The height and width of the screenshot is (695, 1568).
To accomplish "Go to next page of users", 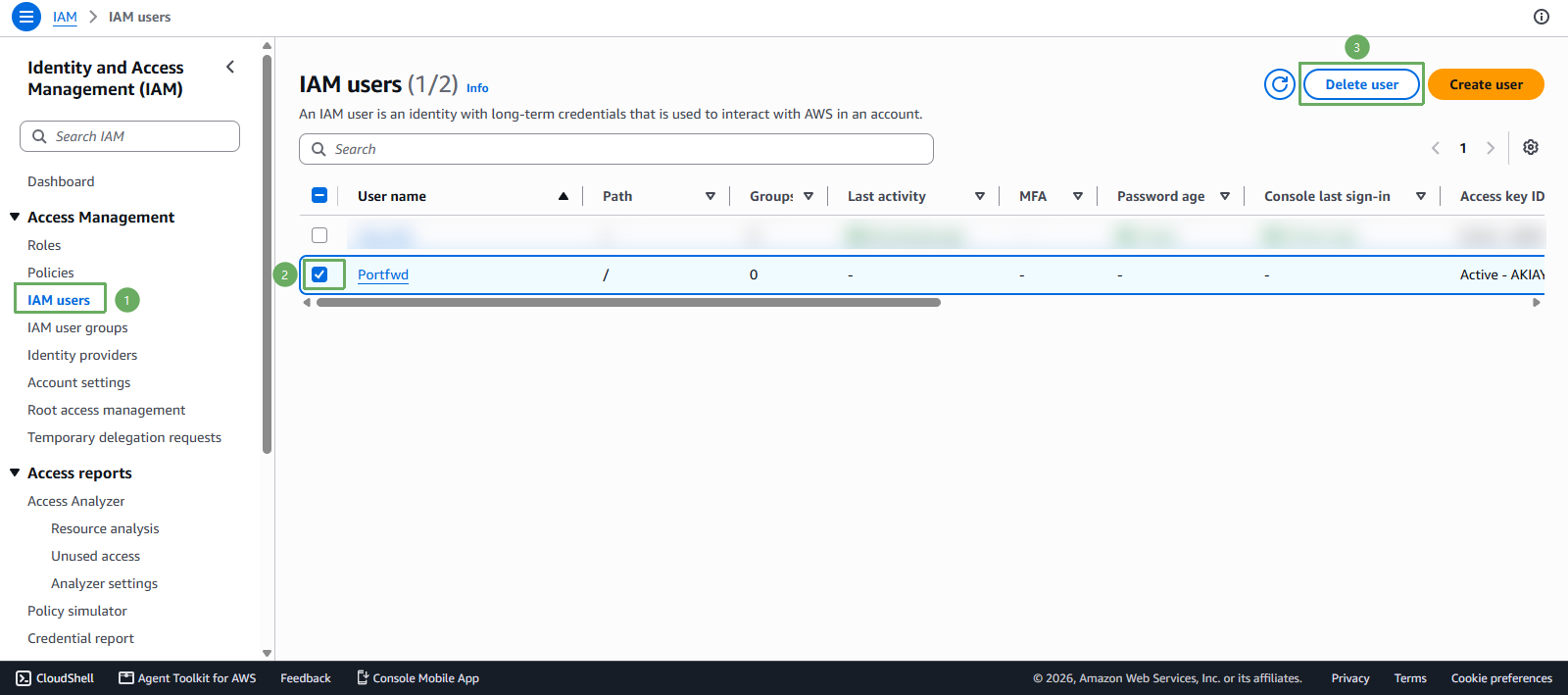I will point(1491,148).
